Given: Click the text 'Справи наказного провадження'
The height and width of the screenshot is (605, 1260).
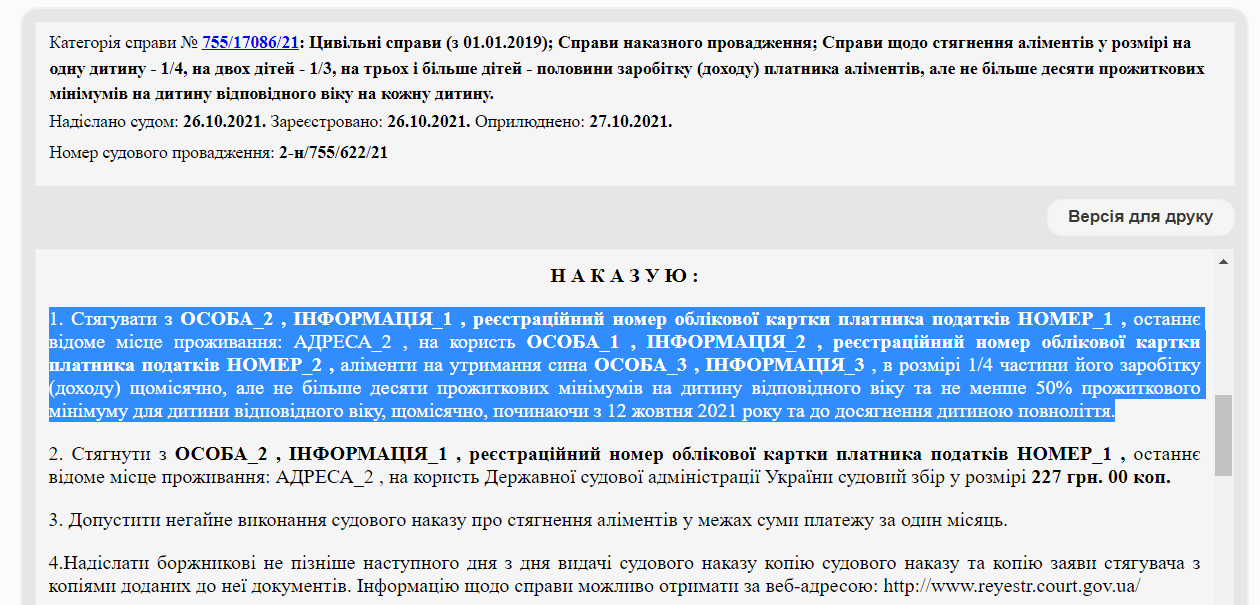Looking at the screenshot, I should (688, 43).
